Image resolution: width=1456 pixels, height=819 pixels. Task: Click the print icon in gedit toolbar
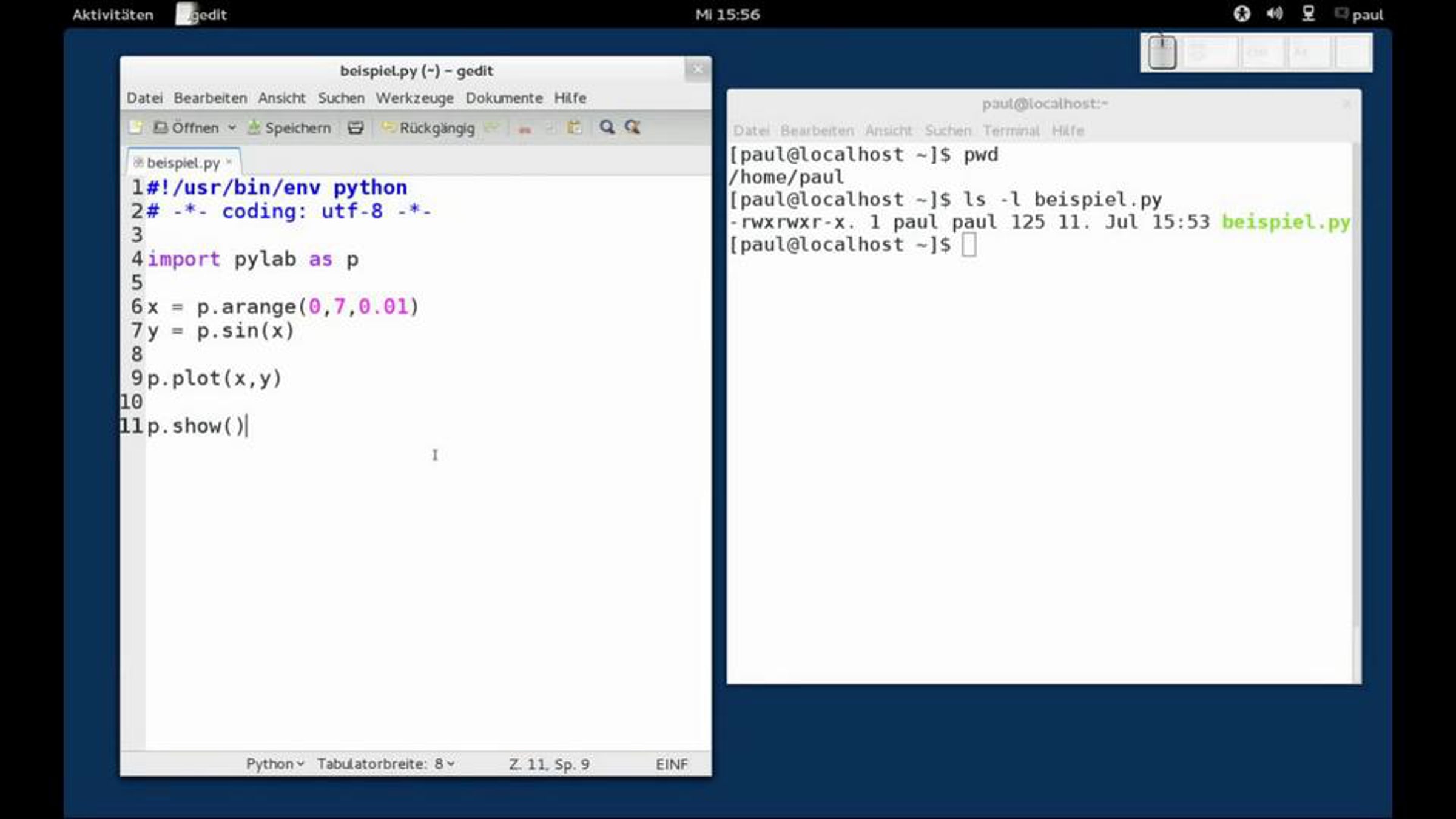click(x=356, y=127)
